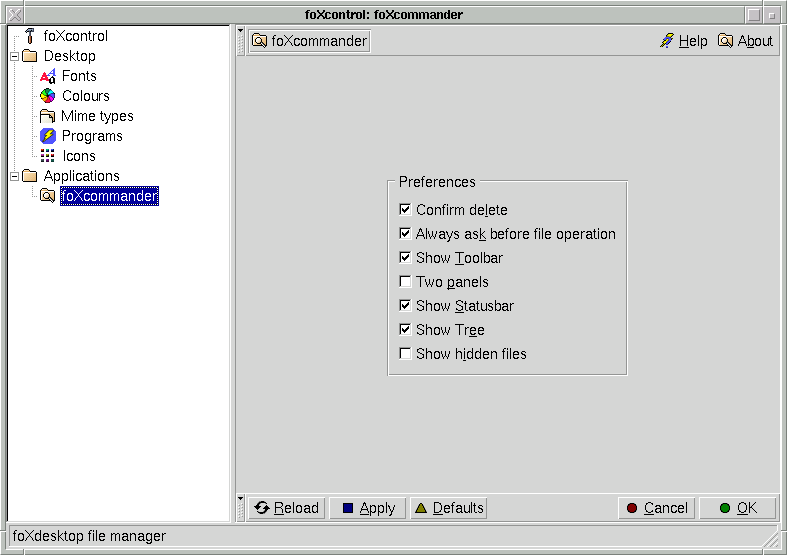Click the window menu X button
787x555 pixels.
15,15
